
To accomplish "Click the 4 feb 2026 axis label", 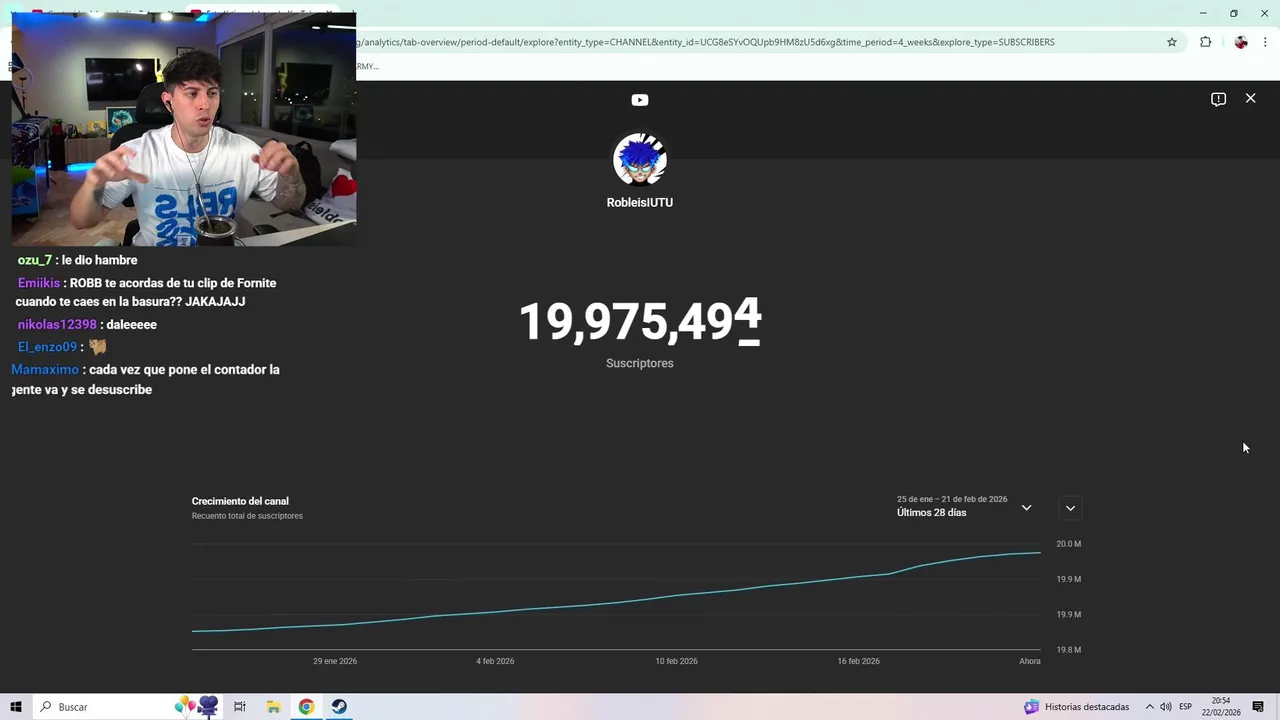I will tap(495, 661).
